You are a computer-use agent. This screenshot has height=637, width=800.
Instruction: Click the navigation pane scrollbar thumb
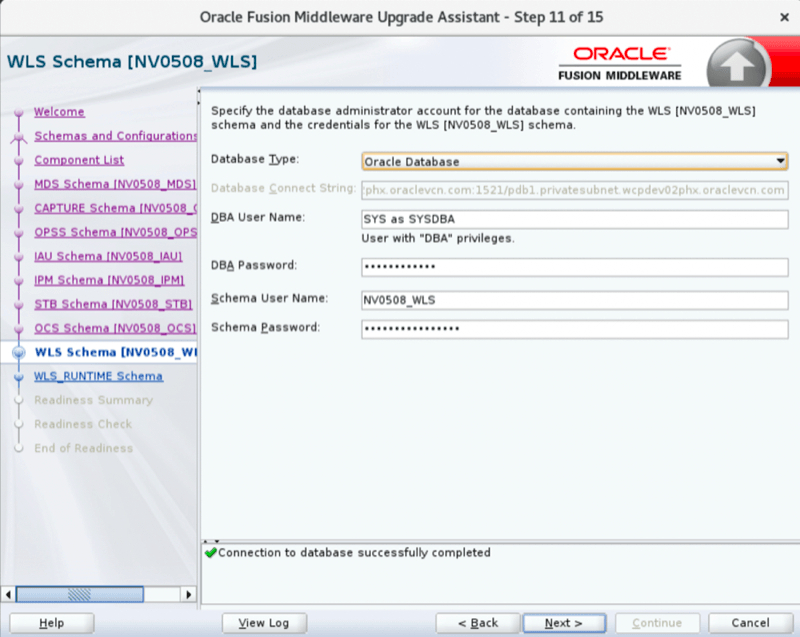(80, 594)
